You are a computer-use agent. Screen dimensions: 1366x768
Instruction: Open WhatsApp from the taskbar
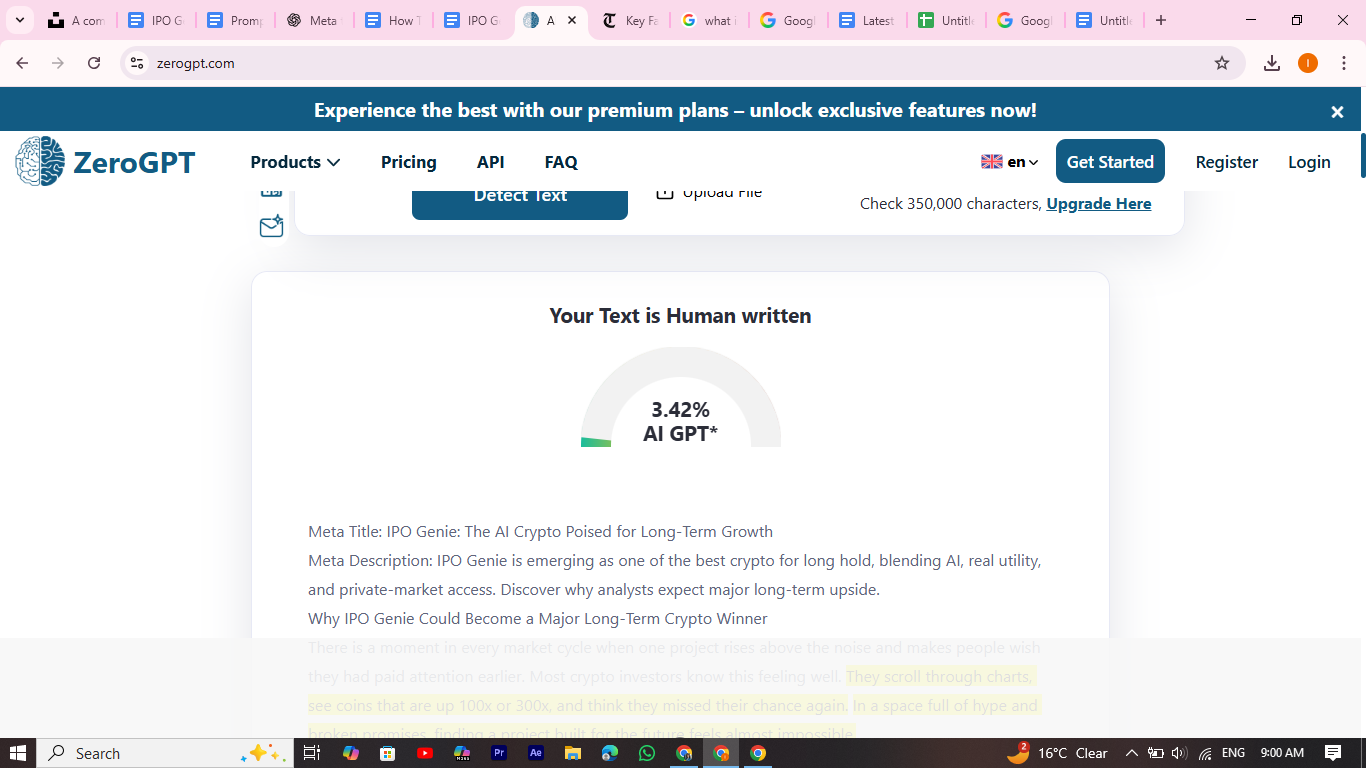(x=647, y=753)
